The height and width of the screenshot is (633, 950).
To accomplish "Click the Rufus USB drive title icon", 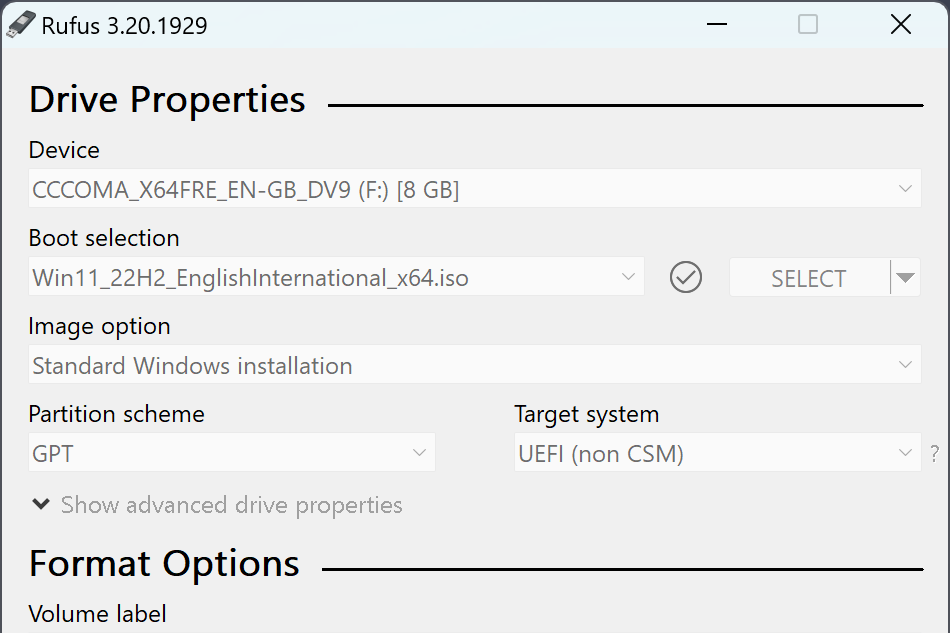I will point(21,25).
